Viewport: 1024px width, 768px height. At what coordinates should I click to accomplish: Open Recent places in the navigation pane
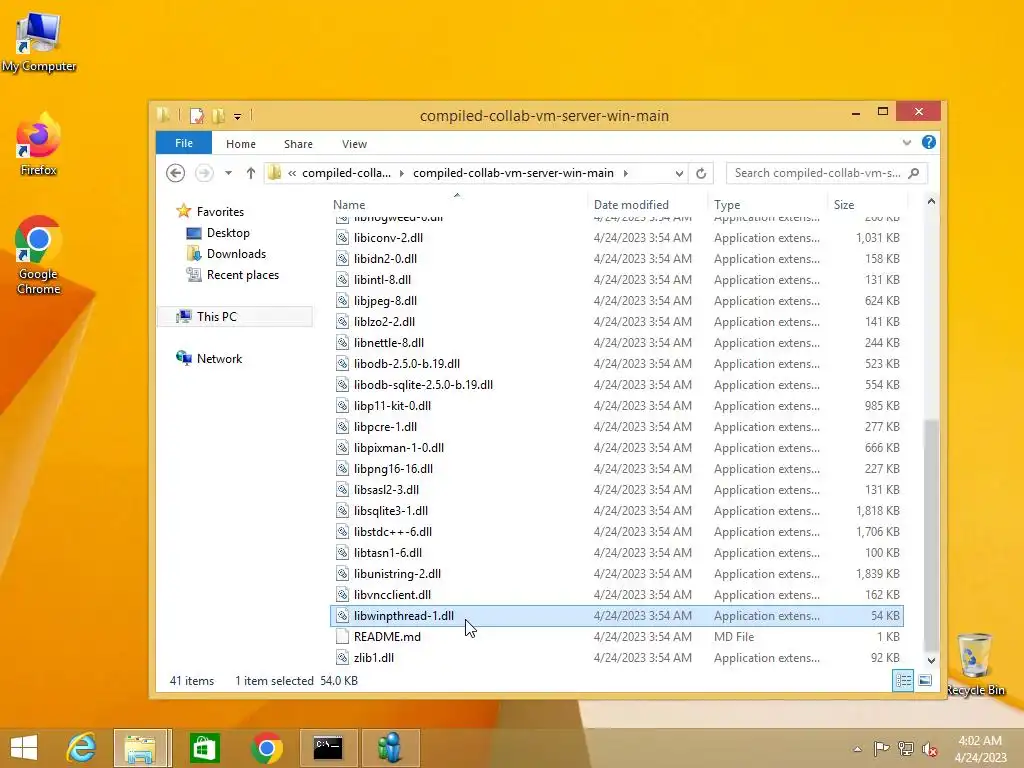point(243,275)
